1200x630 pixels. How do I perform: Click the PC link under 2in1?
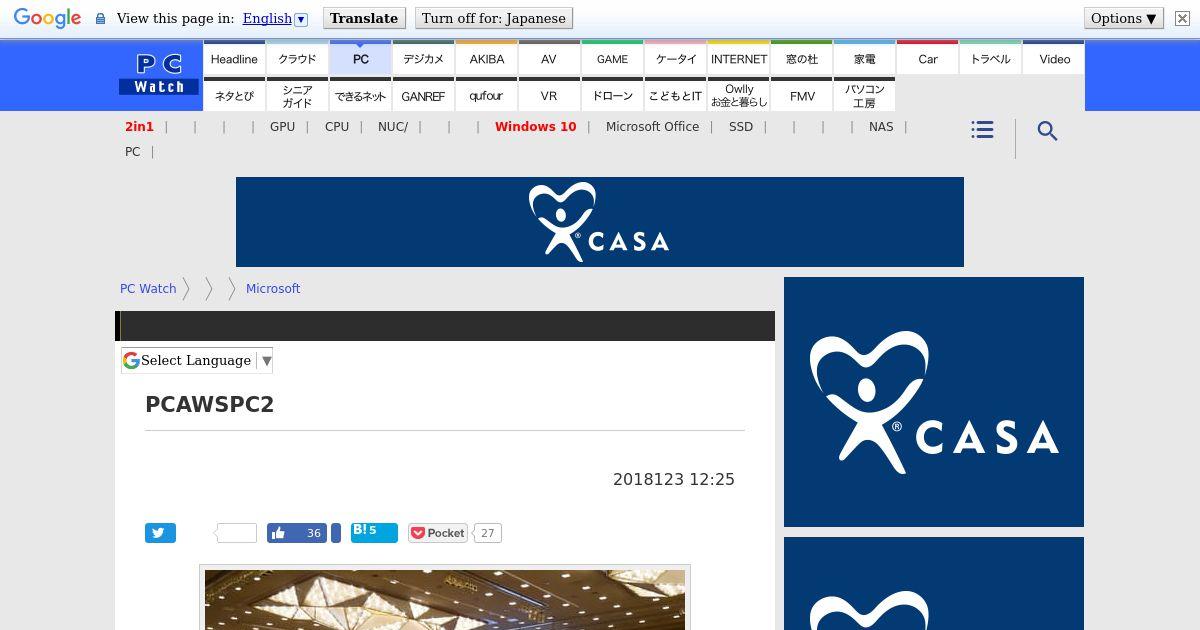point(132,152)
